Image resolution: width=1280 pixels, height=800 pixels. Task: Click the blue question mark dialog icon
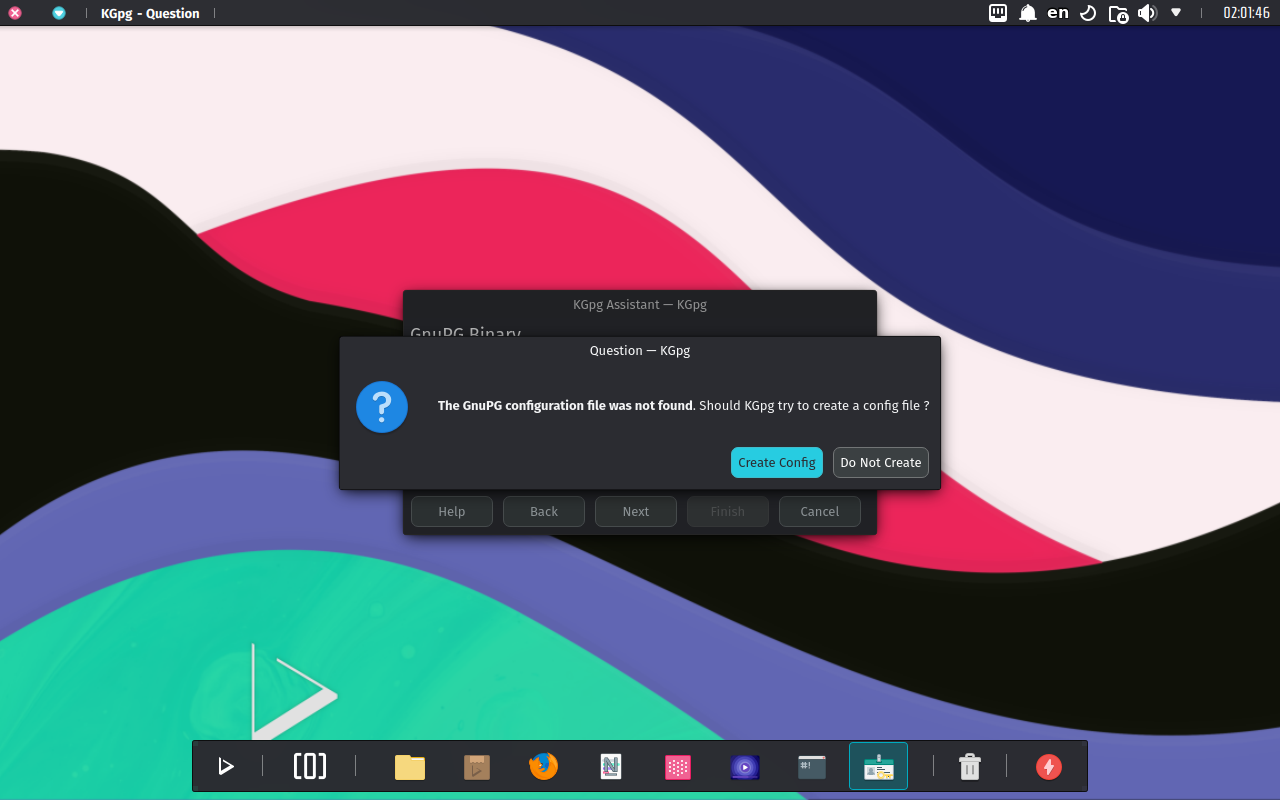382,407
